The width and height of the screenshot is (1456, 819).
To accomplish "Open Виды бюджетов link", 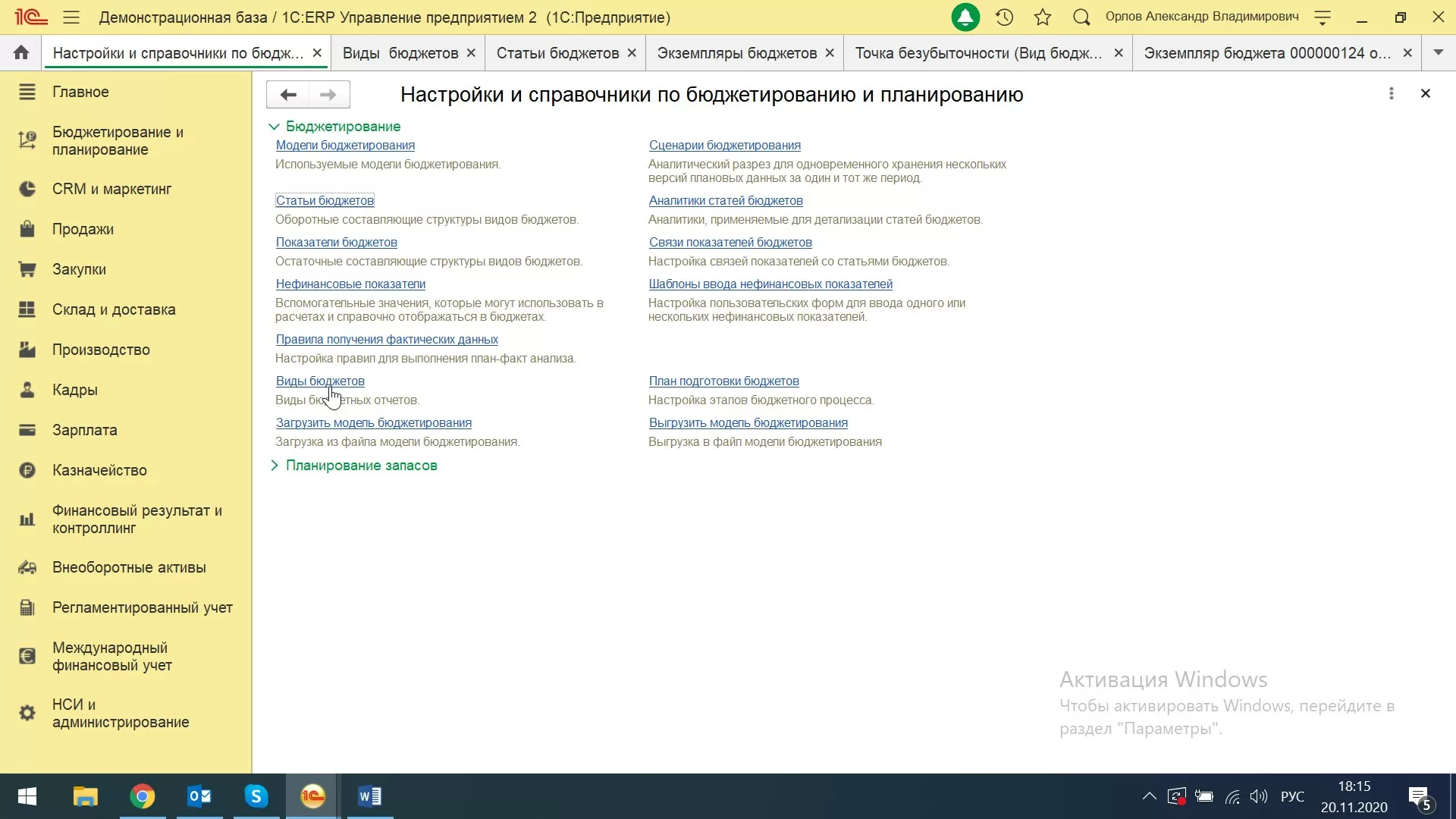I will [320, 381].
